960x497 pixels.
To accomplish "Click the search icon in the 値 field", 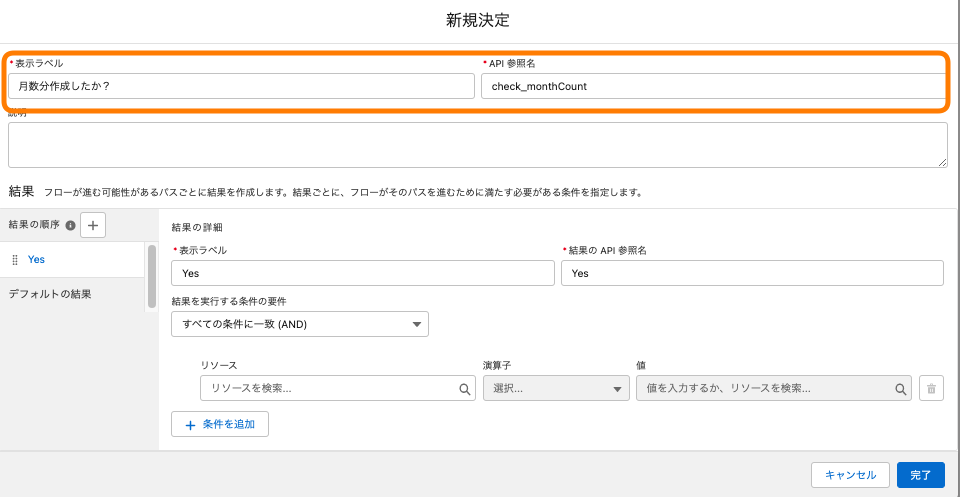I will [901, 389].
